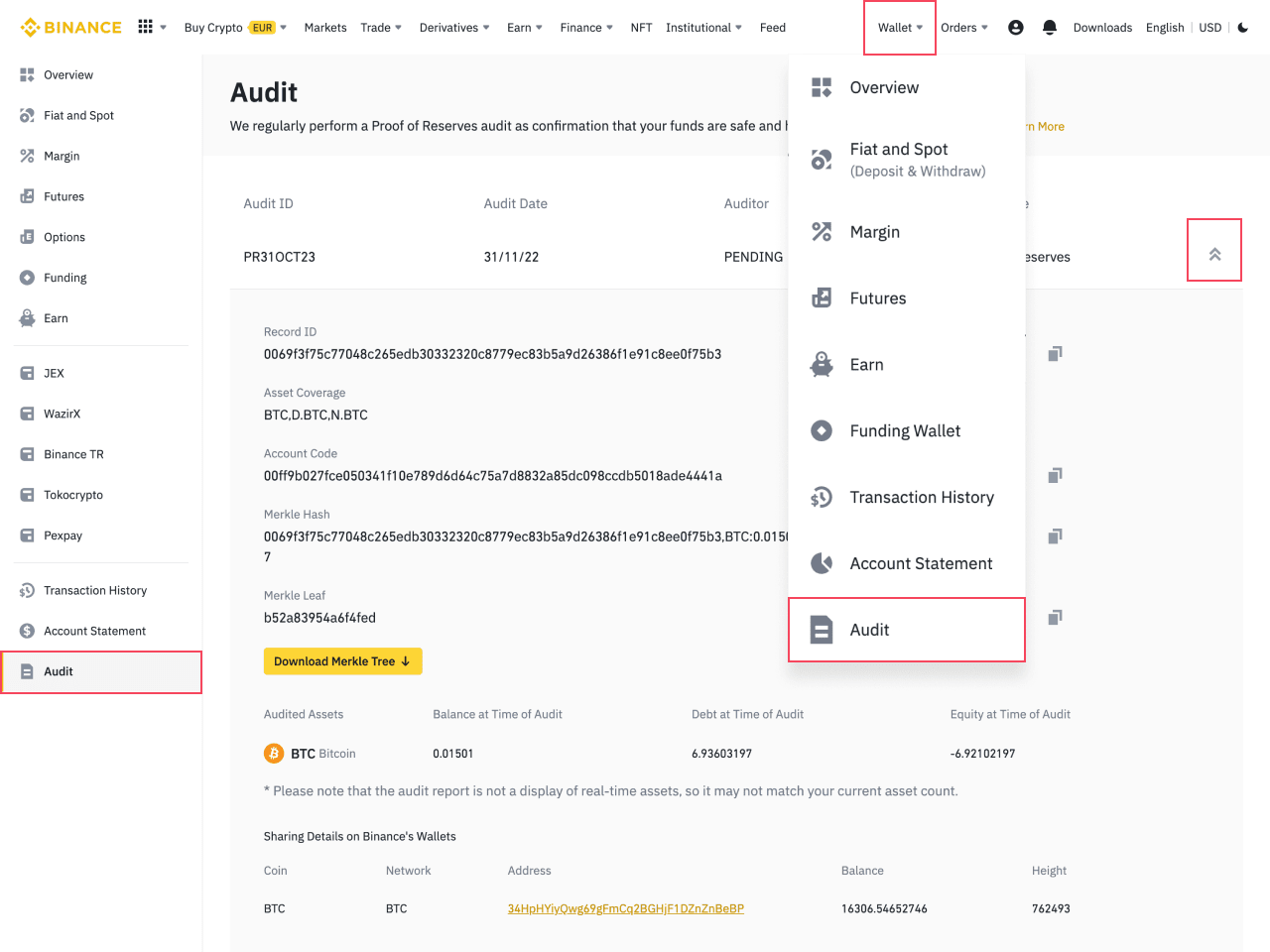The image size is (1270, 952).
Task: Click the block height 762493
Action: point(1051,908)
